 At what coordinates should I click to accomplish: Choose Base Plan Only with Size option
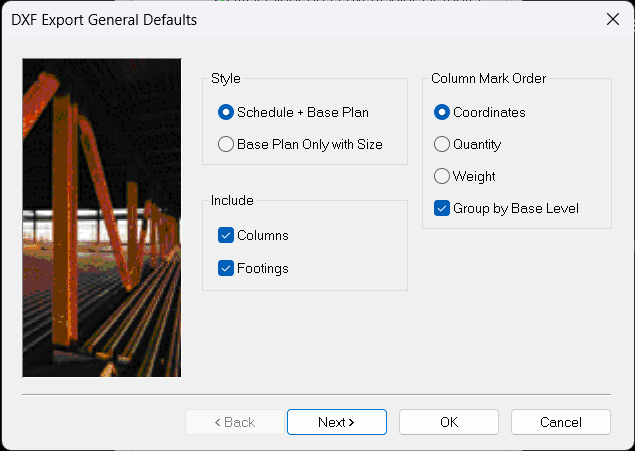226,144
